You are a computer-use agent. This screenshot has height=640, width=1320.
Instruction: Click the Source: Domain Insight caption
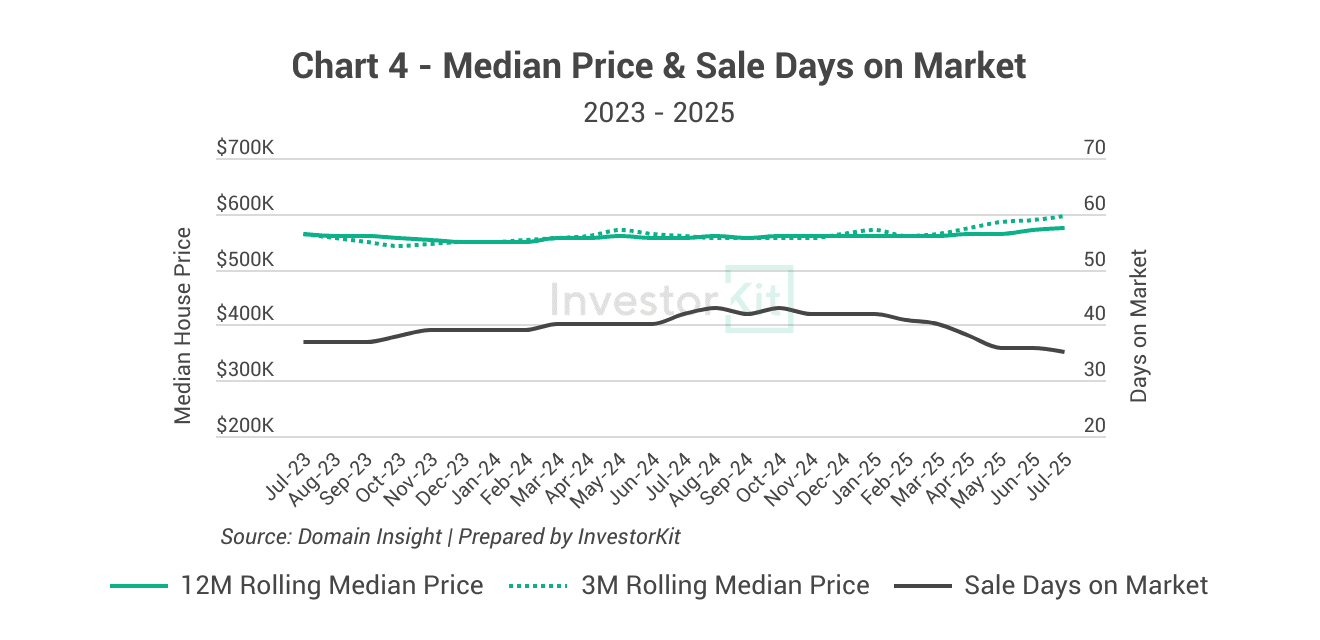pos(450,537)
